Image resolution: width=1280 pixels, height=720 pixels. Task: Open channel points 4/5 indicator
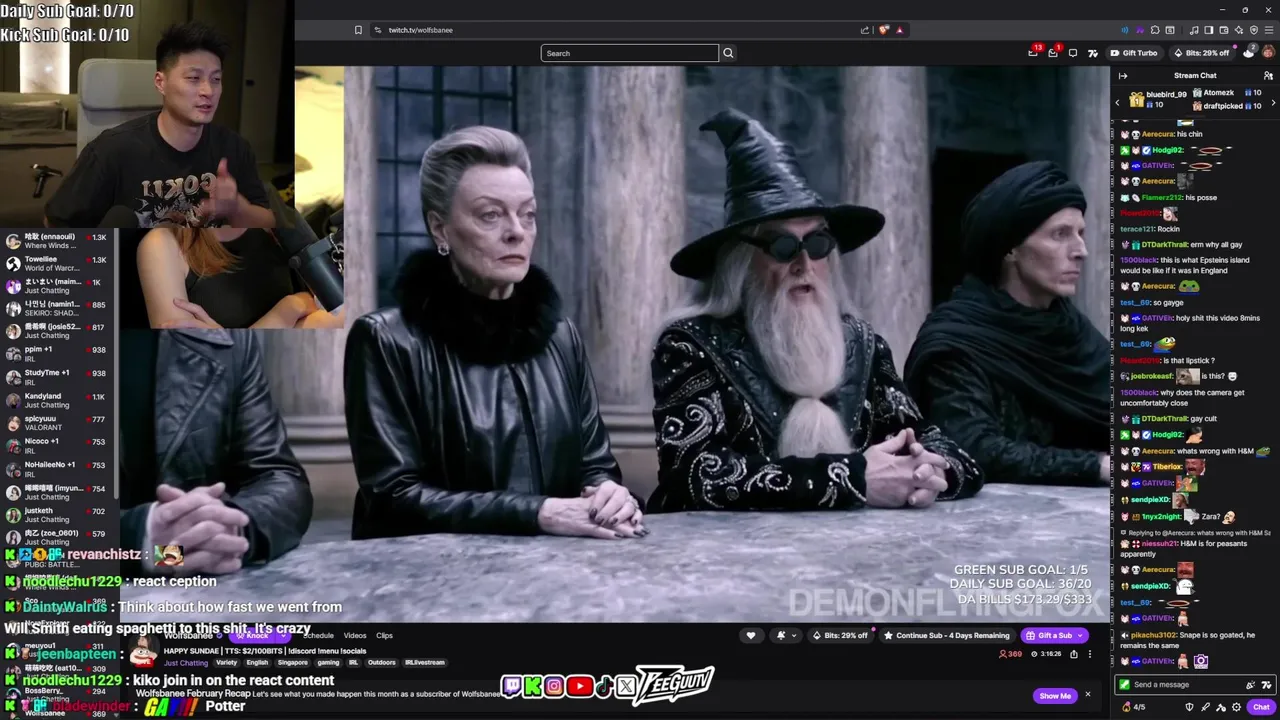[1134, 707]
